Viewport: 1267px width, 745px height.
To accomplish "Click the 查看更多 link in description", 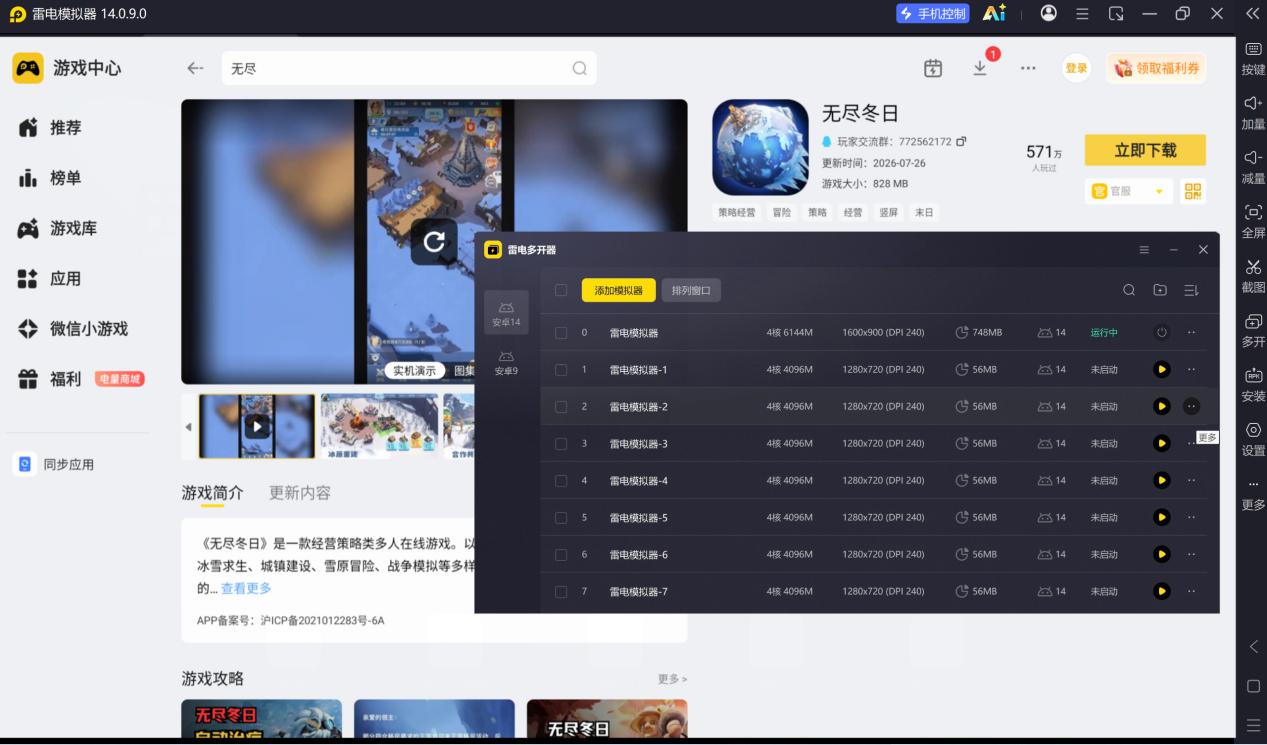I will tap(246, 588).
